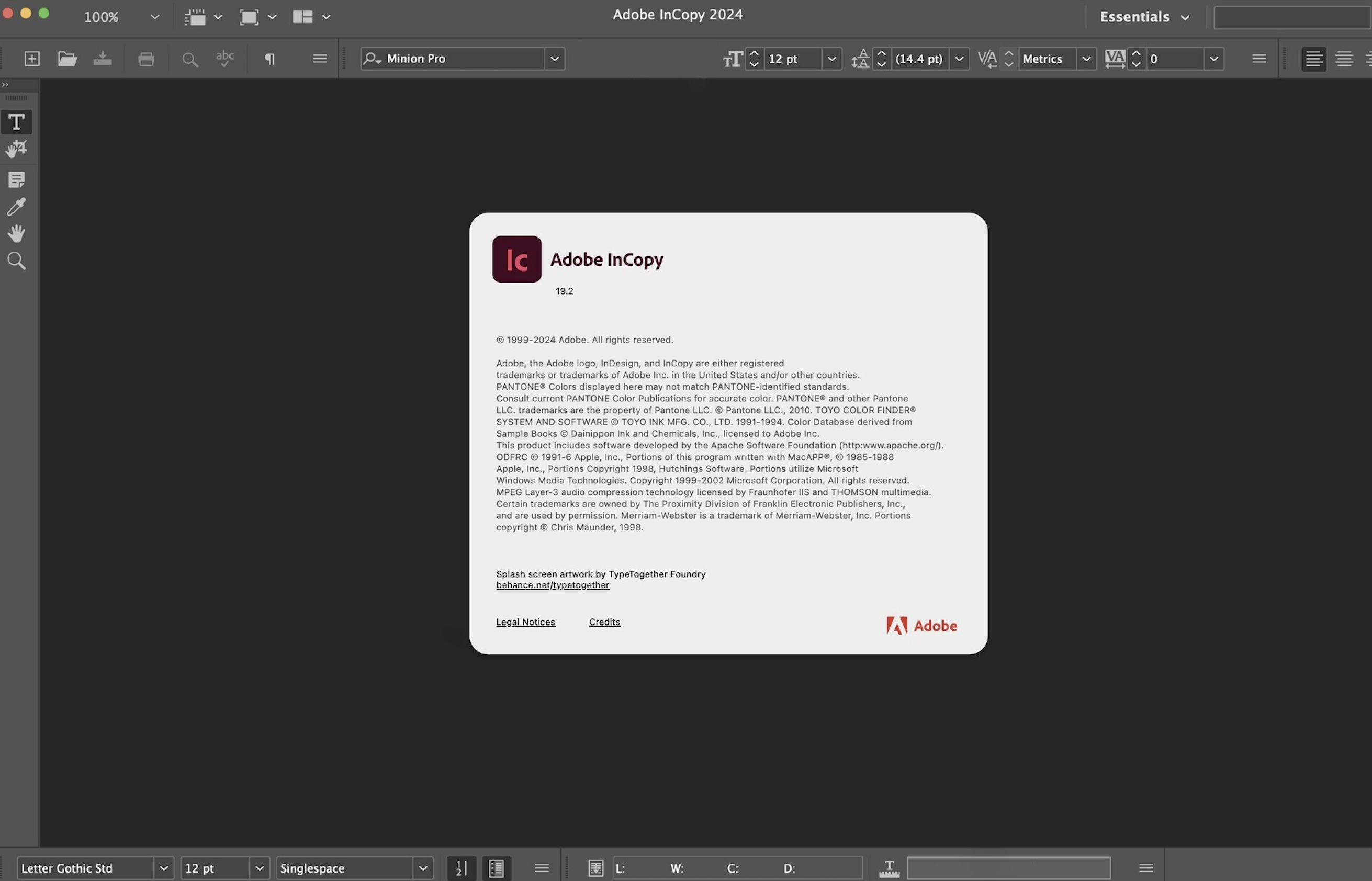Align text left
Image resolution: width=1372 pixels, height=881 pixels.
coord(1313,59)
